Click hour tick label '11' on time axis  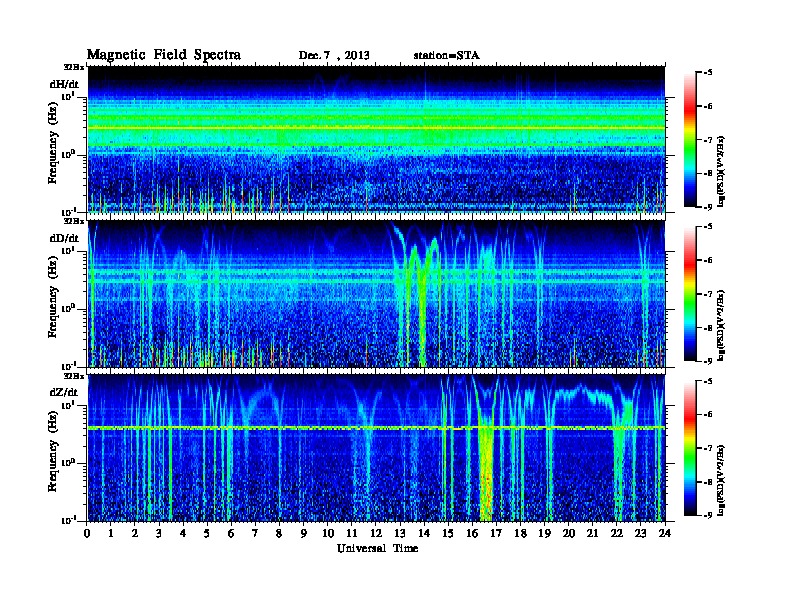click(352, 533)
